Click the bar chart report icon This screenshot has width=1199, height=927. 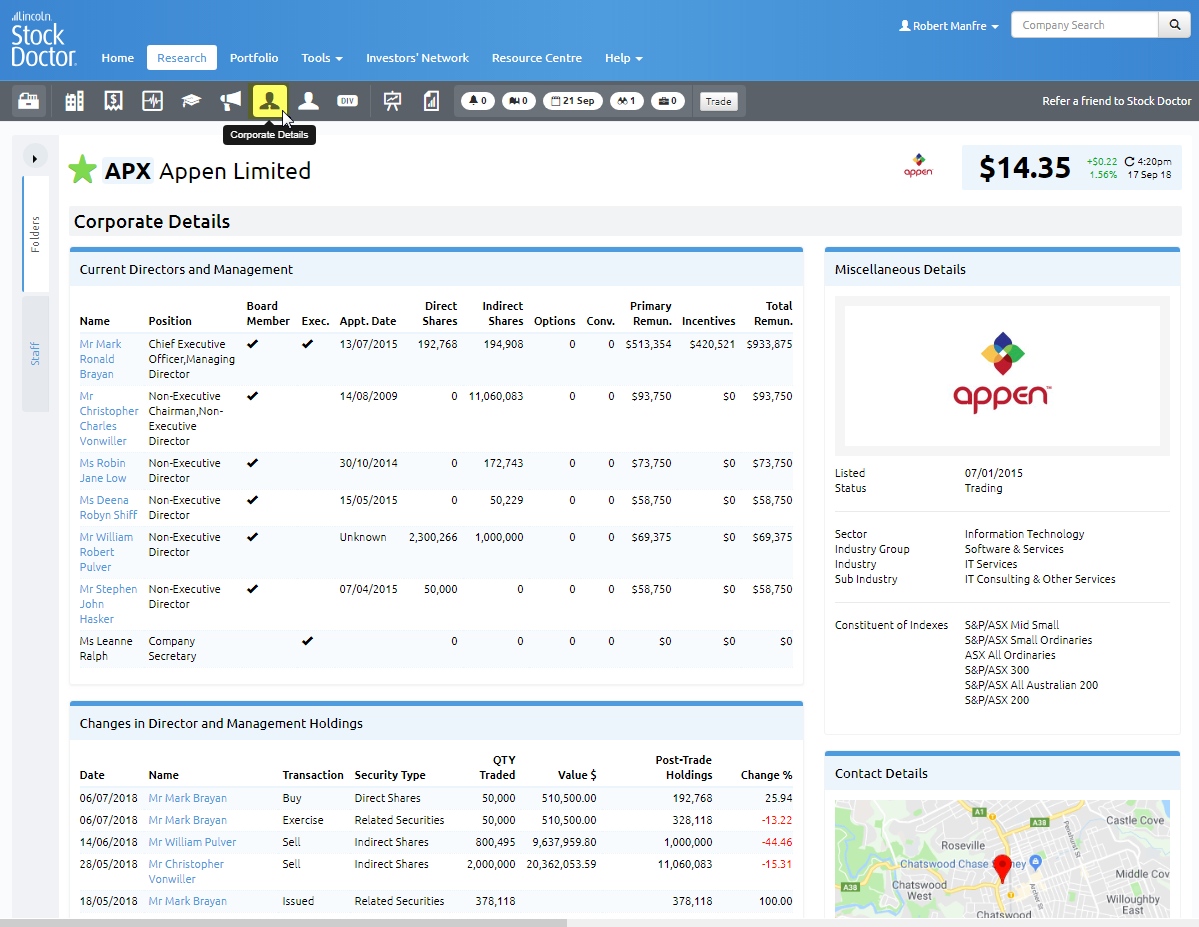click(431, 101)
